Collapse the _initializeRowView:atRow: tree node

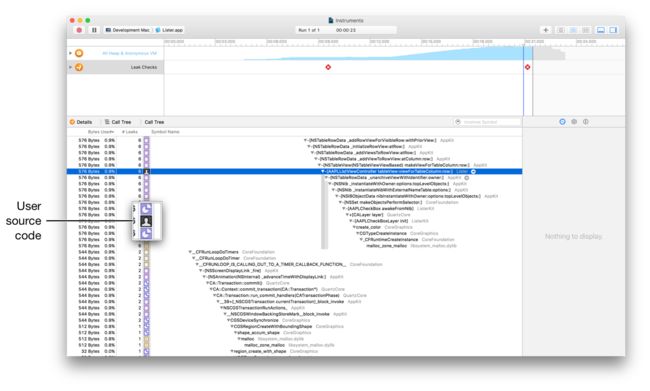pos(309,146)
